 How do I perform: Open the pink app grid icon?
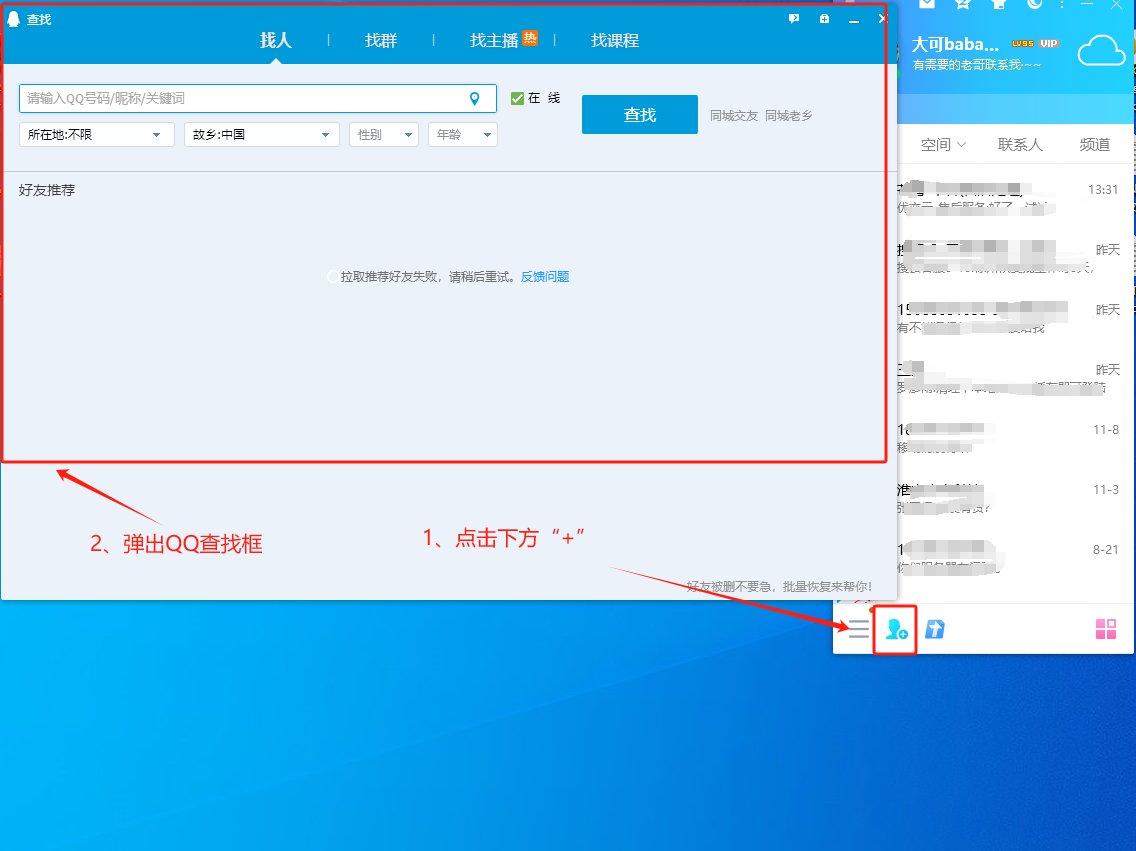pyautogui.click(x=1105, y=629)
